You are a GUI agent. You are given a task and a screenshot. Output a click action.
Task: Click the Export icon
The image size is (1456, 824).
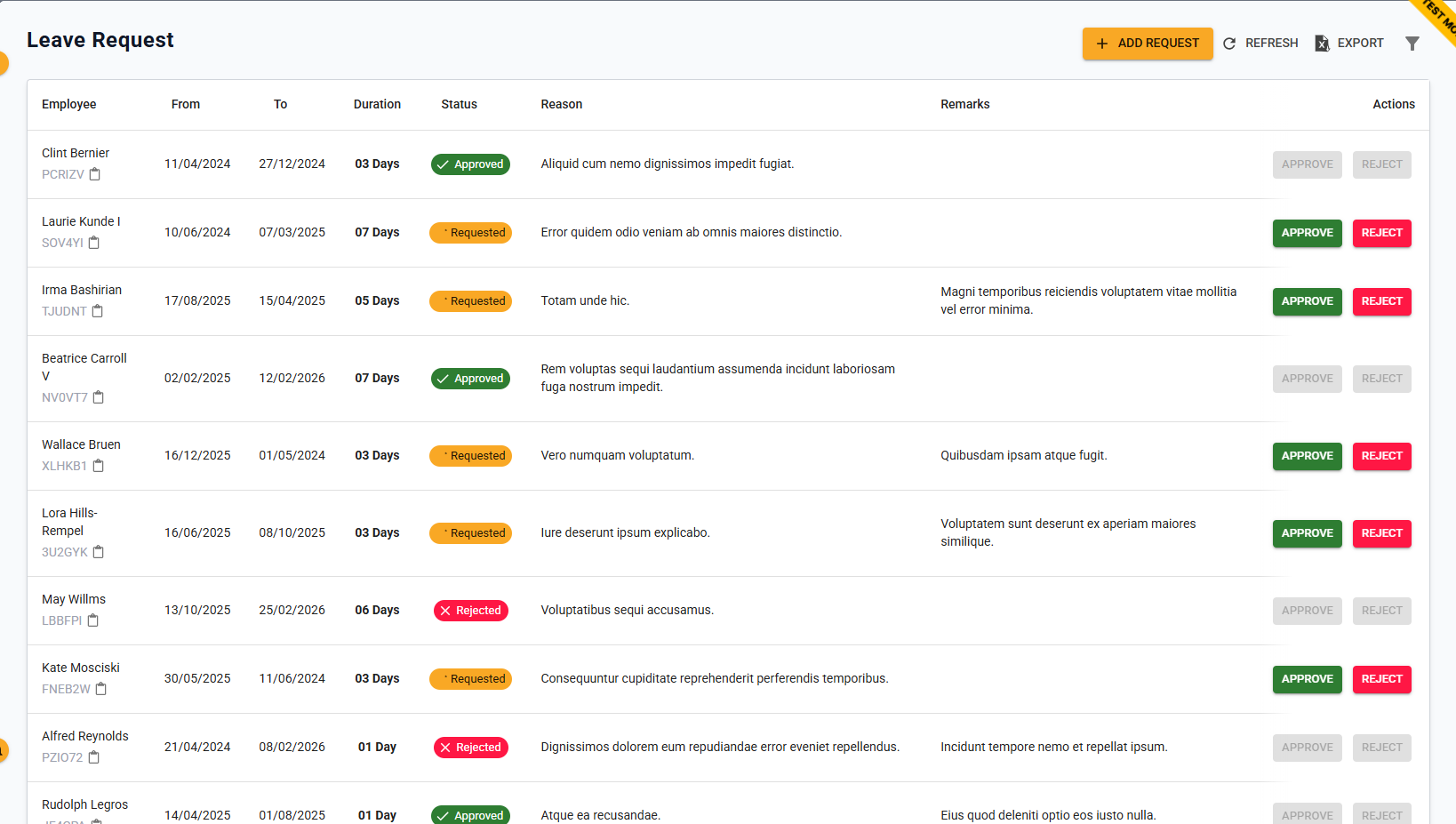(1322, 43)
